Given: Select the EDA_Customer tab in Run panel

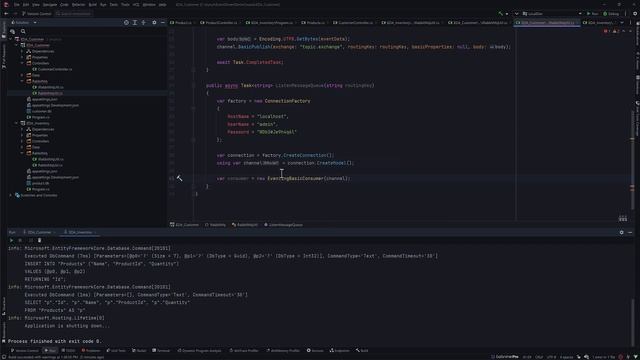Looking at the screenshot, I should pos(39,232).
